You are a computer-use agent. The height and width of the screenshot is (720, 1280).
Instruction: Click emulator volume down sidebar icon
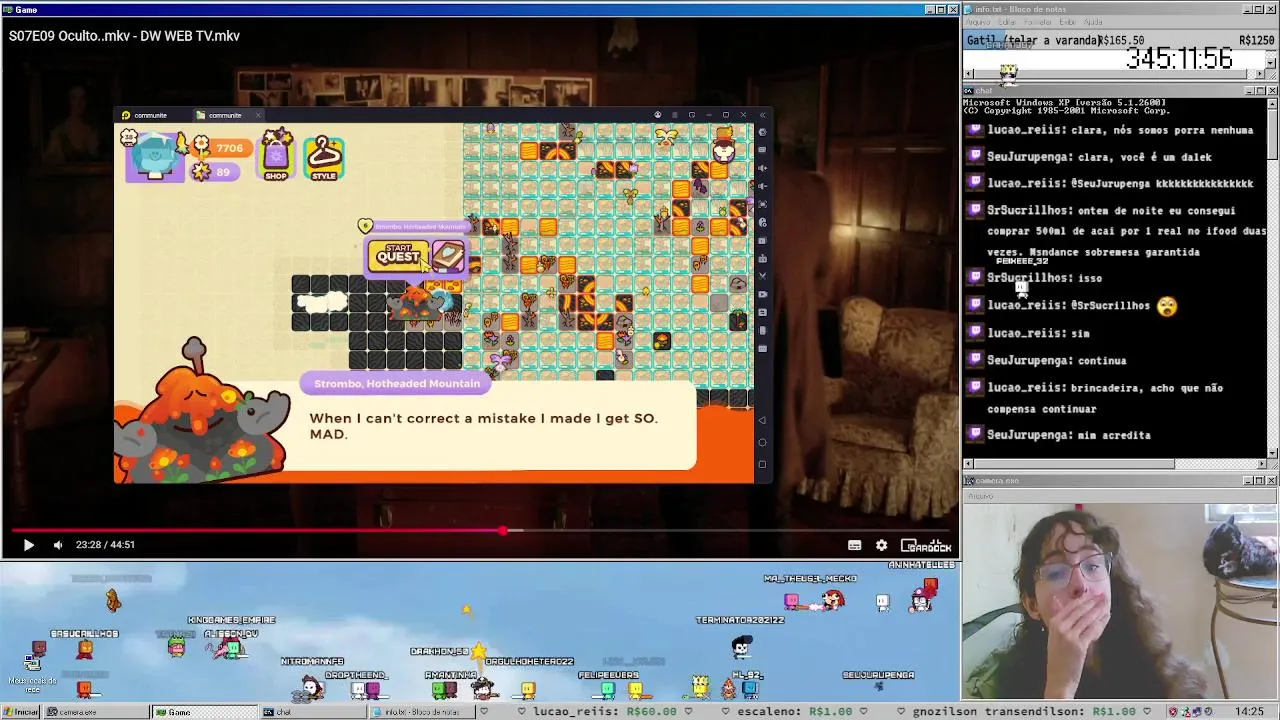point(763,185)
